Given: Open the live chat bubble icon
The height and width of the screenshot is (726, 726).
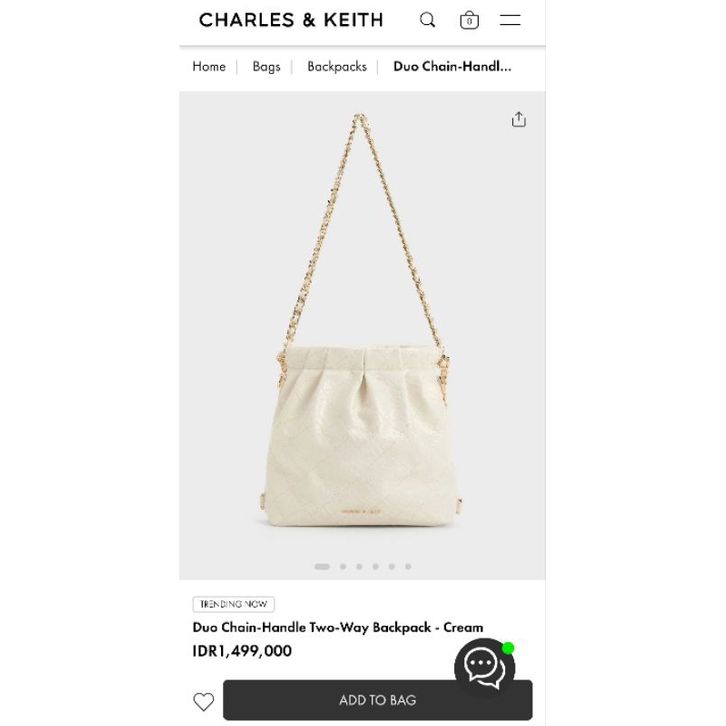Looking at the screenshot, I should [484, 668].
